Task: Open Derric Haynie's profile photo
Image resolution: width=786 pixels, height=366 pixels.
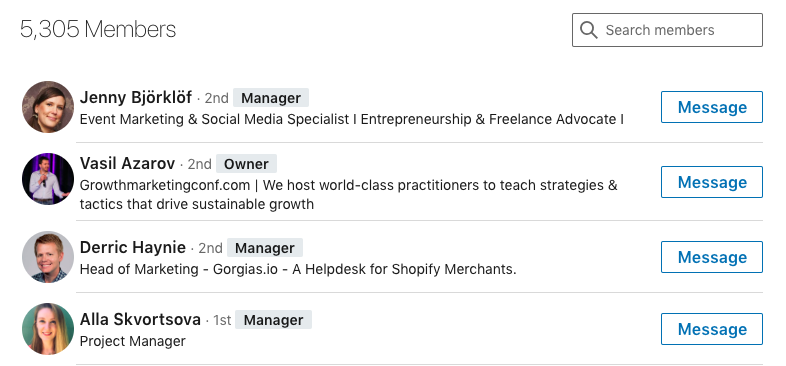Action: click(48, 257)
